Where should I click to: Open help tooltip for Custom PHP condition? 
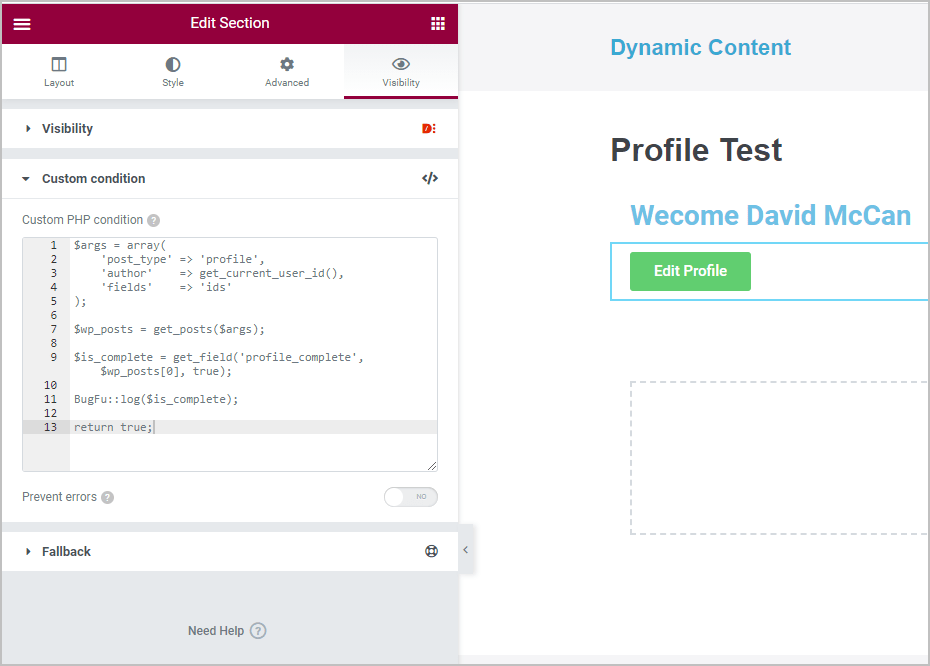(x=154, y=221)
